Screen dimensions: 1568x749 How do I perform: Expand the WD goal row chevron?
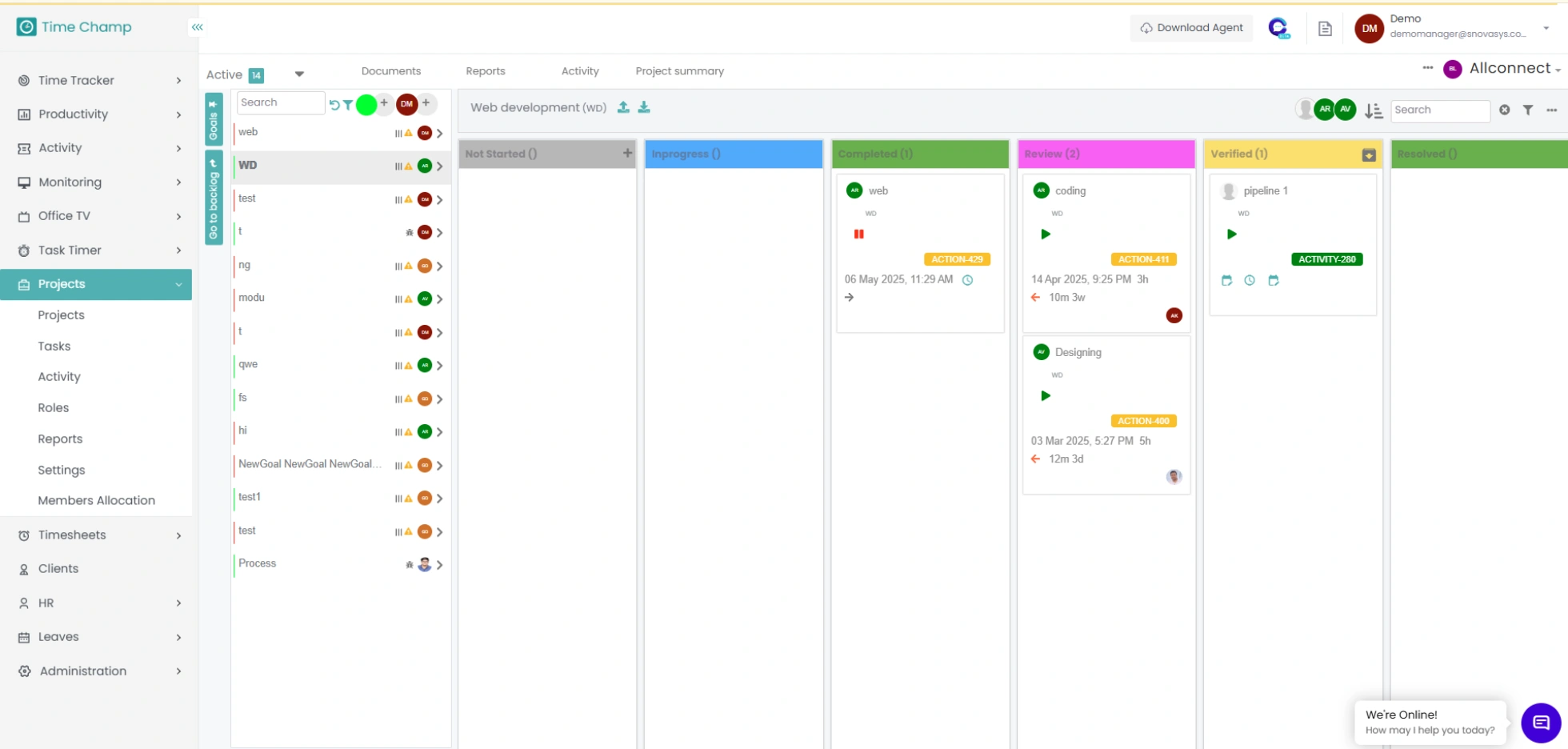(440, 166)
